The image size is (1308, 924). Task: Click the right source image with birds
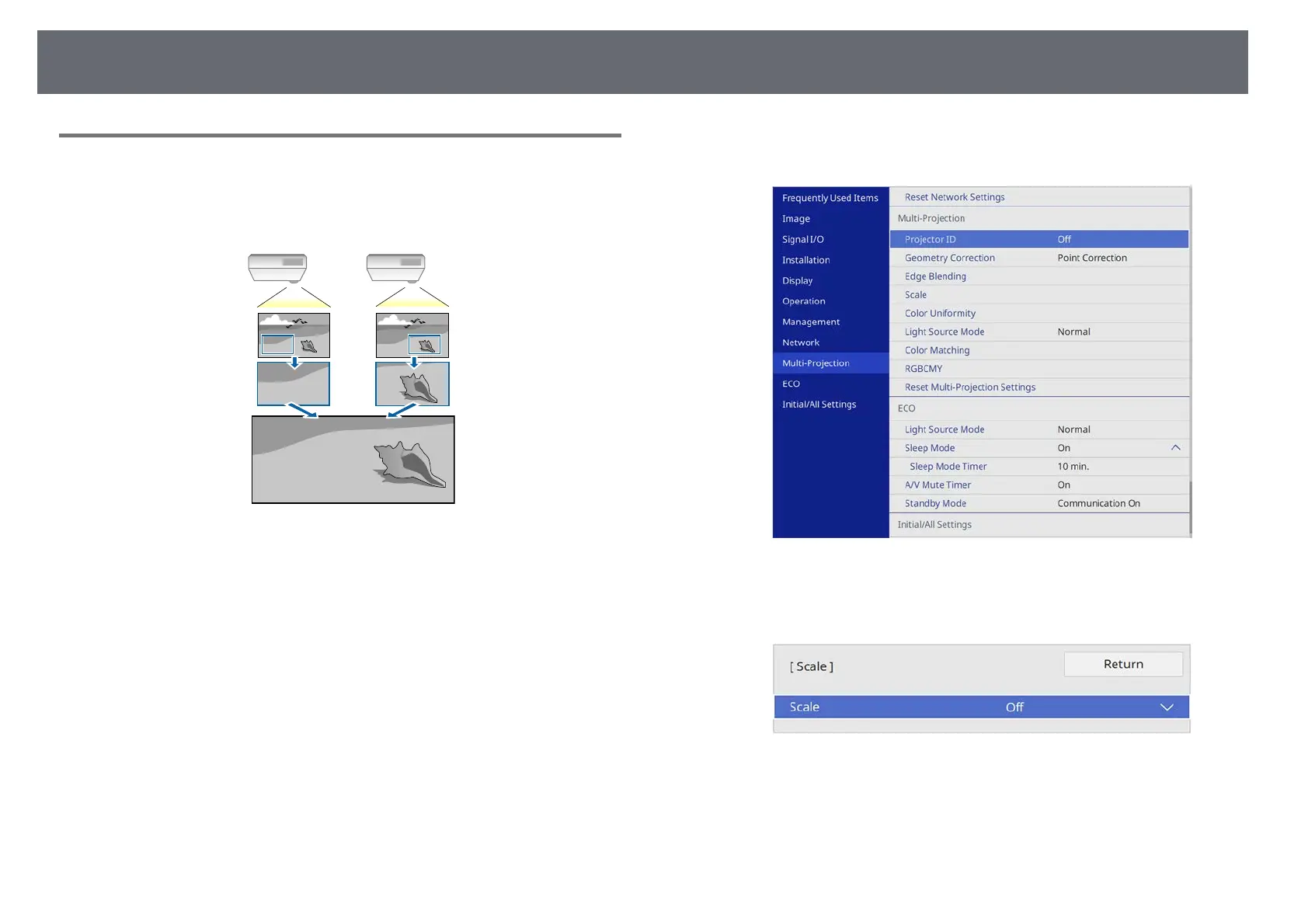pyautogui.click(x=412, y=335)
